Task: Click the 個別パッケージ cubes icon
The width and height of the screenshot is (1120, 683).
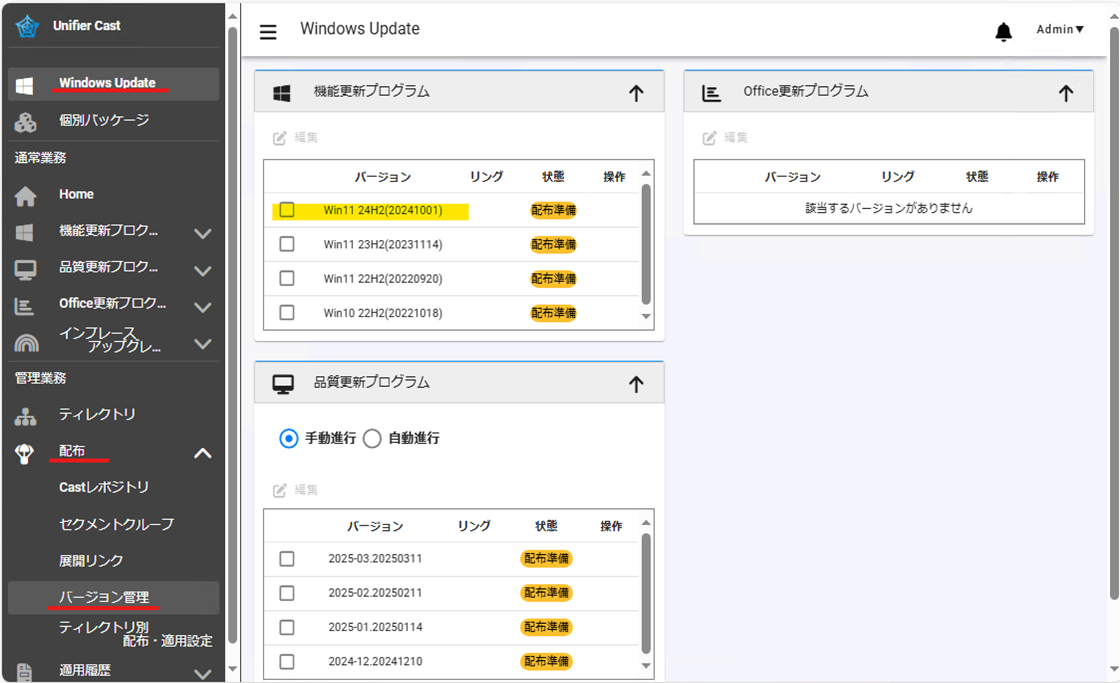Action: (x=26, y=123)
